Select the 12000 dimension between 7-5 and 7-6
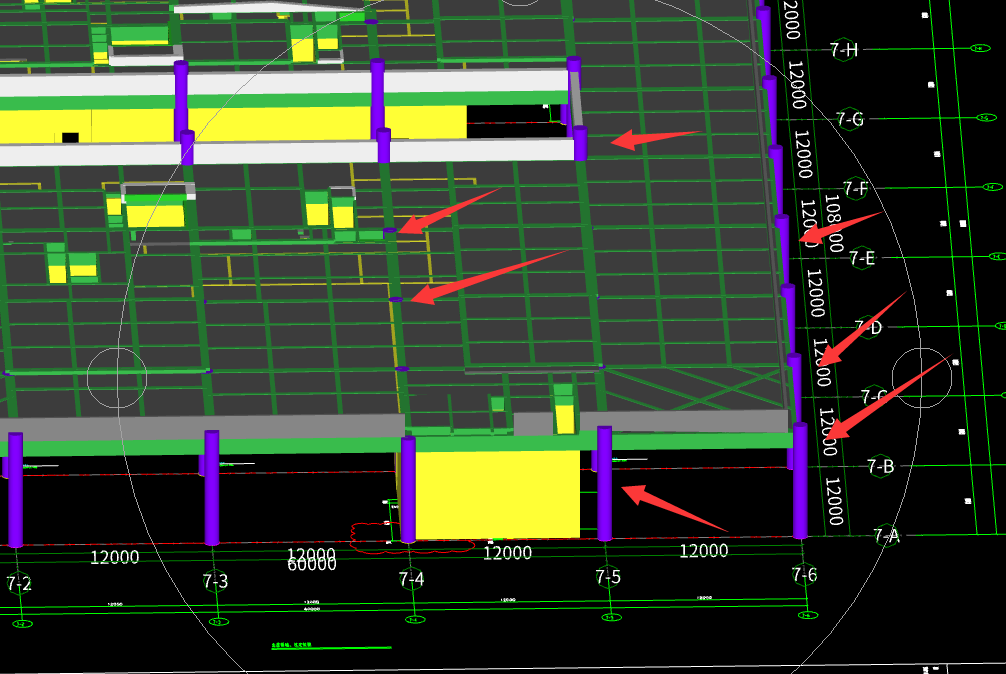This screenshot has height=674, width=1006. coord(703,550)
